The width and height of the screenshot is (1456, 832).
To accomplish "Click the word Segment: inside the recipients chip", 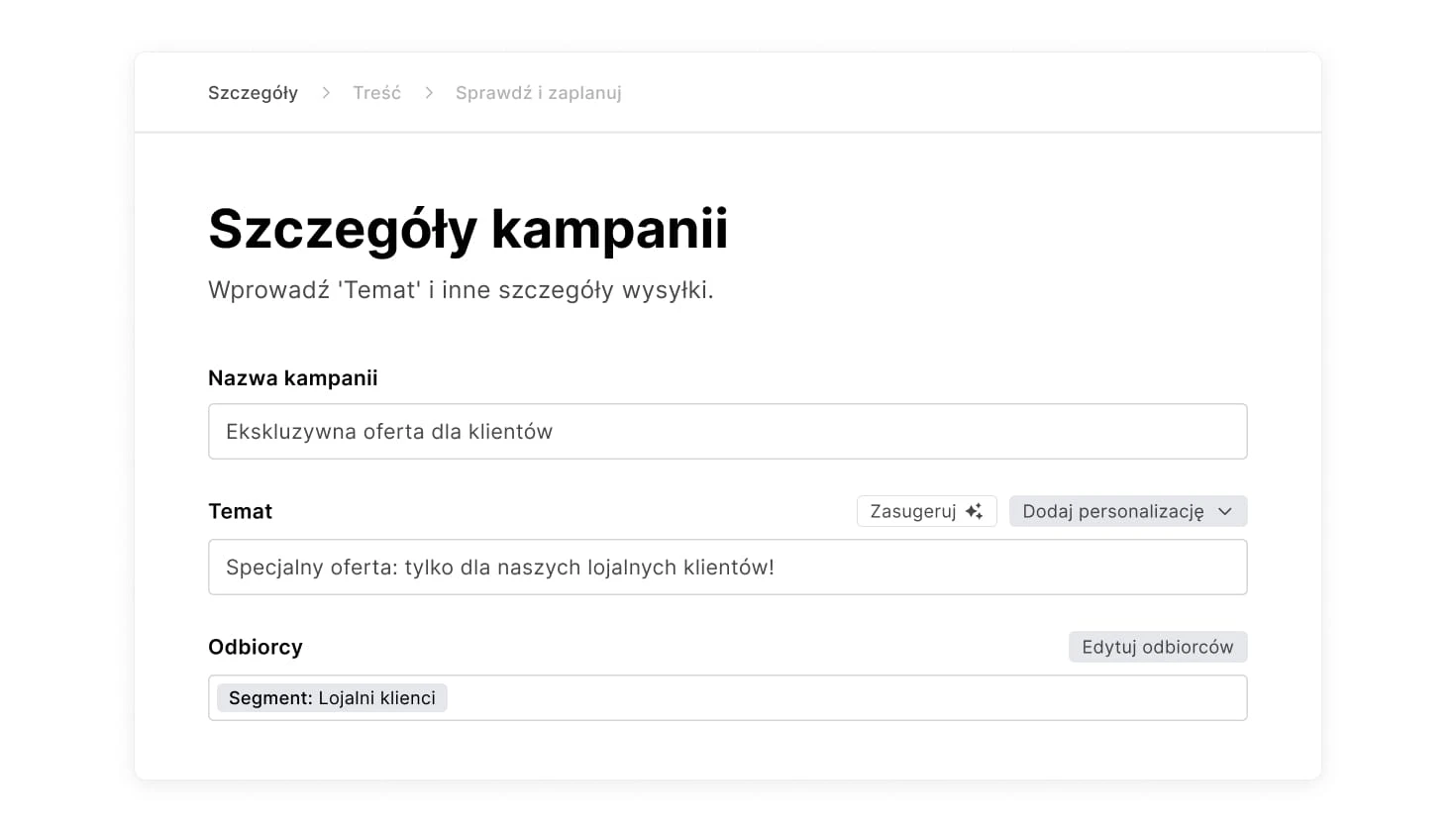I will coord(270,698).
